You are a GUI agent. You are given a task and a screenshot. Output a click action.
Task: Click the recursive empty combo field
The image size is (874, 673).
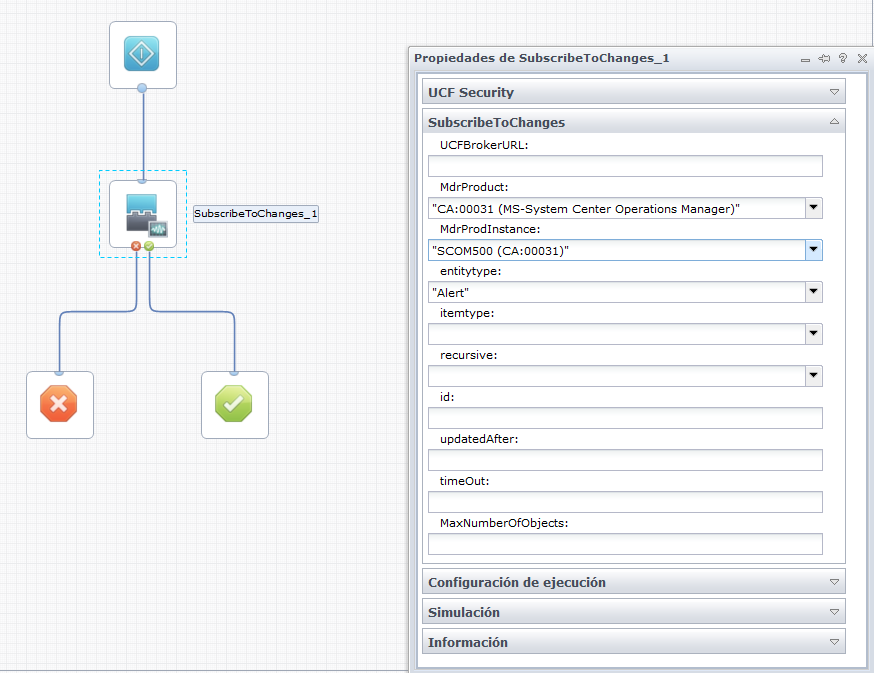pyautogui.click(x=616, y=376)
